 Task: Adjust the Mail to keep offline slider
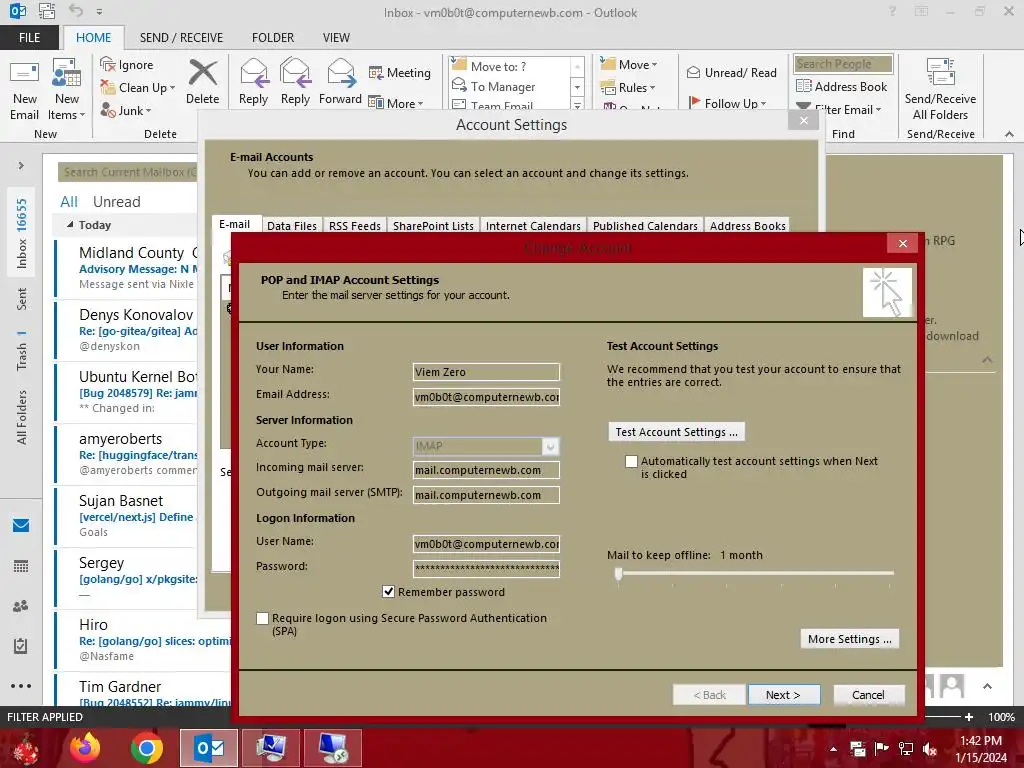coord(618,573)
